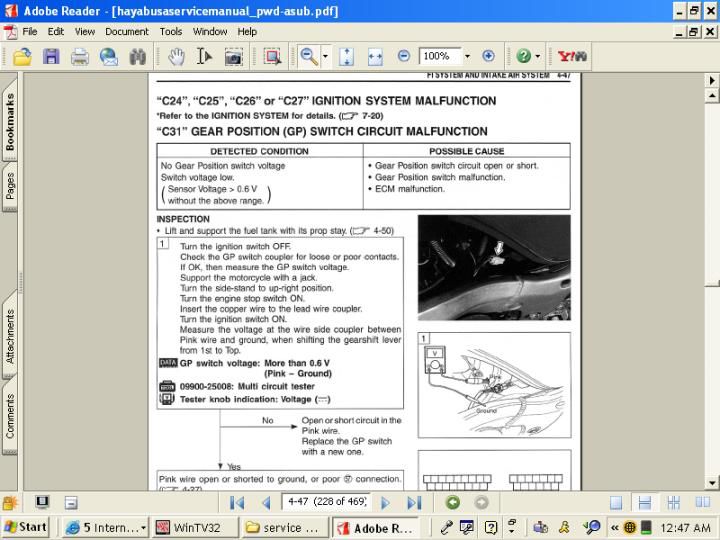The image size is (720, 540).
Task: Open Adobe Reader Help icon
Action: (523, 56)
